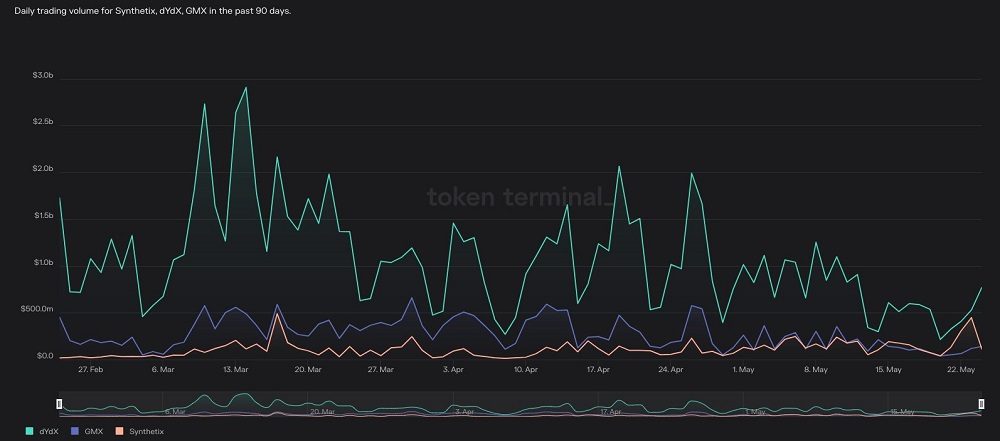The image size is (1000, 441).
Task: Click the 20. Mar position in range navigator
Action: tap(321, 411)
